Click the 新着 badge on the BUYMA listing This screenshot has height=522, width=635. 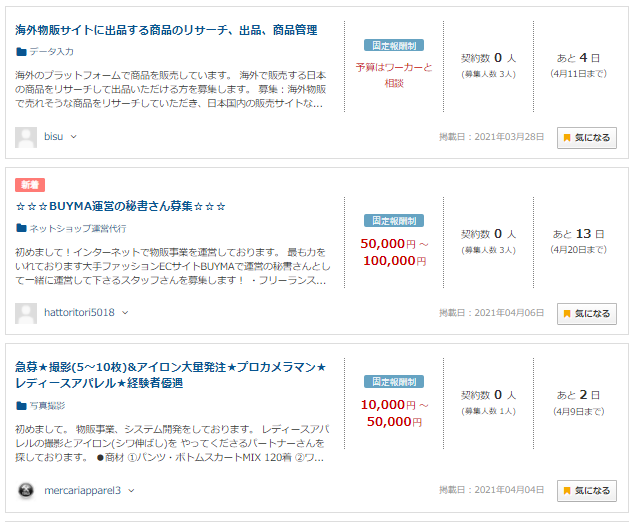pyautogui.click(x=30, y=185)
